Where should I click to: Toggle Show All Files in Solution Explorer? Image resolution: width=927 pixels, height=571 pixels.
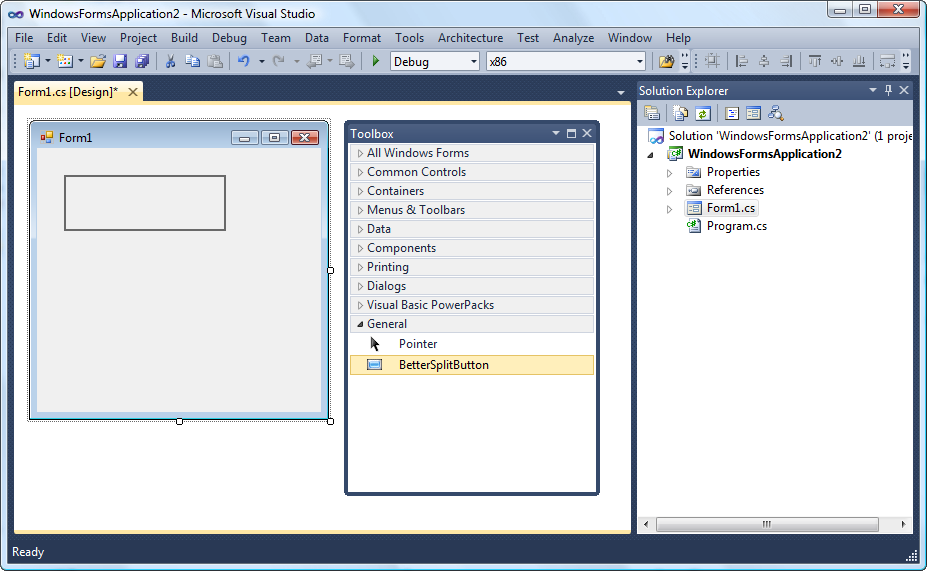click(681, 113)
